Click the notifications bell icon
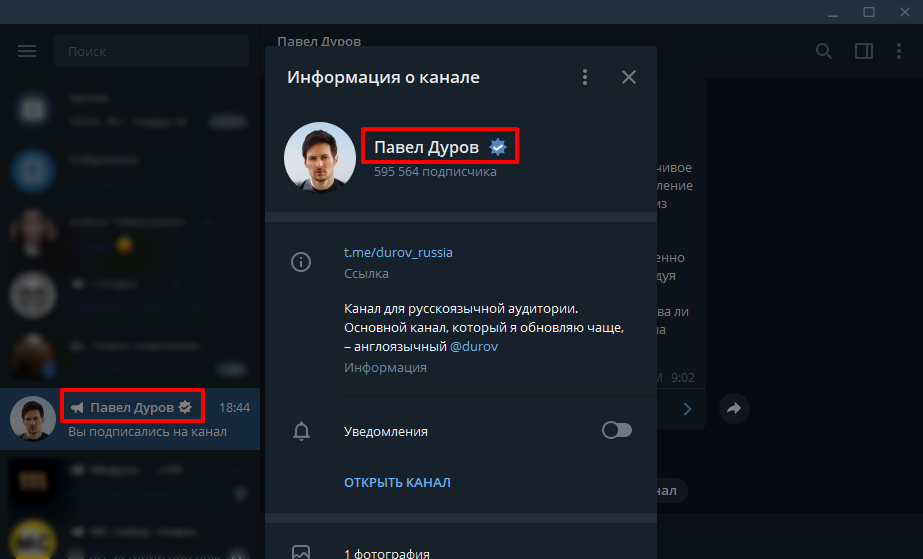The height and width of the screenshot is (559, 923). 300,432
